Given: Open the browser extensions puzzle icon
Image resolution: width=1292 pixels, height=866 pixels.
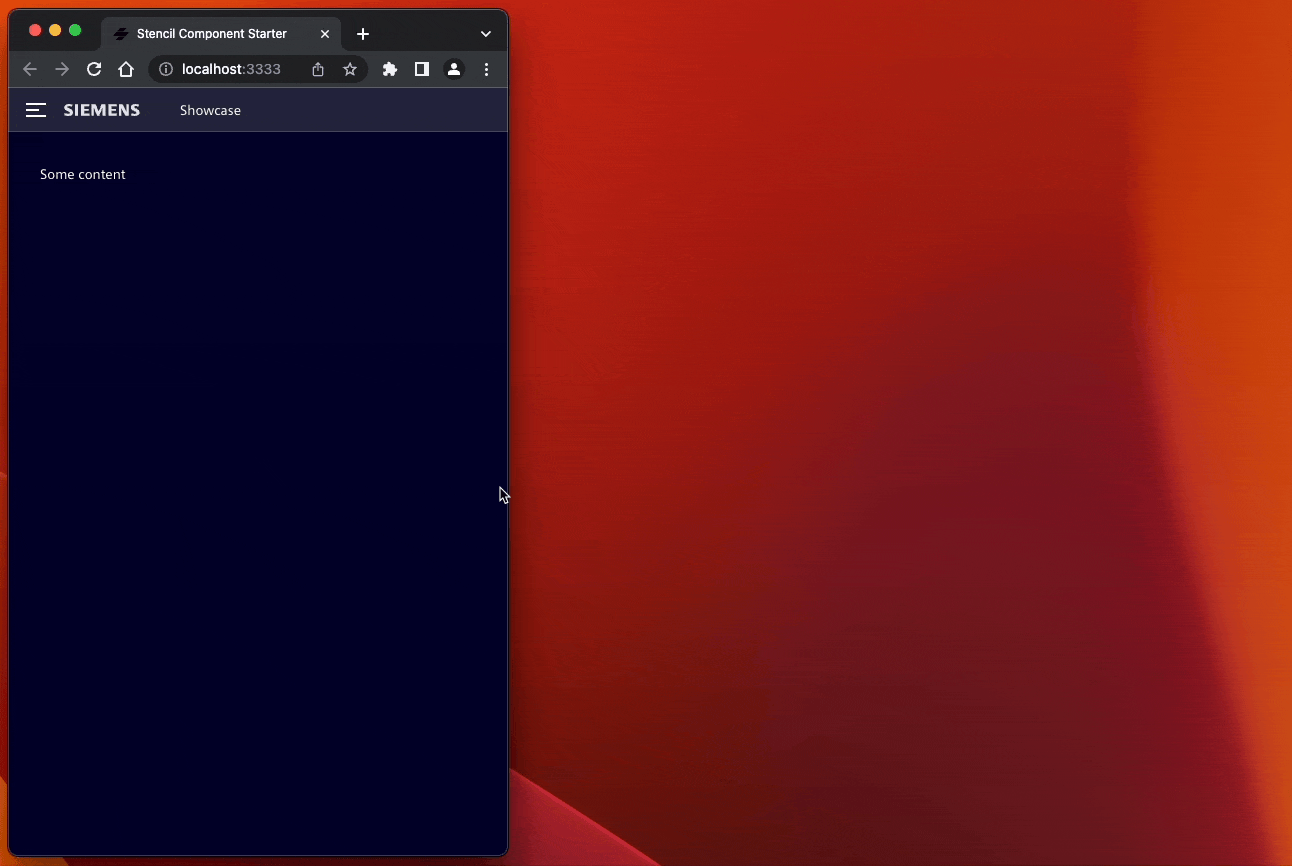Looking at the screenshot, I should 390,69.
